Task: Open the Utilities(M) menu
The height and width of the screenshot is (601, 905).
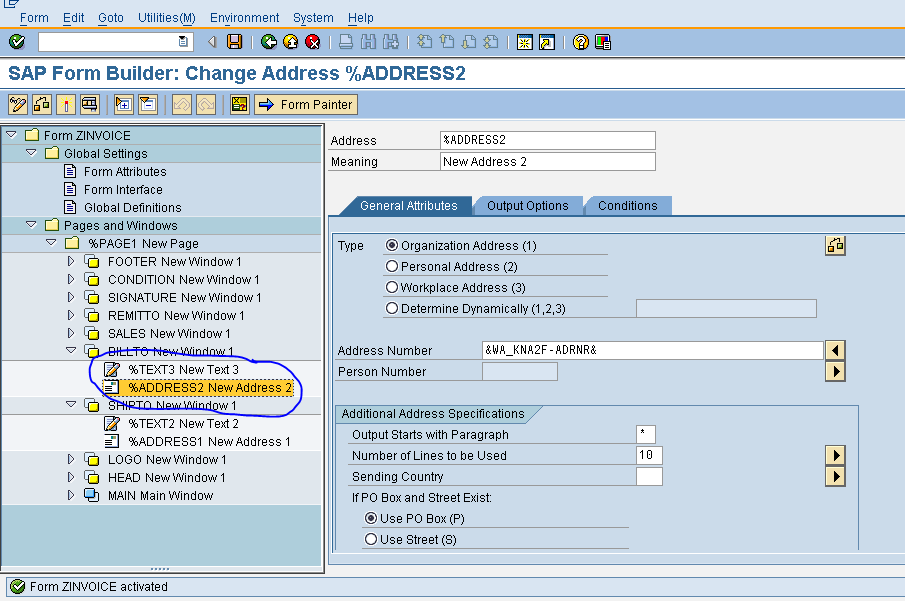Action: 166,17
